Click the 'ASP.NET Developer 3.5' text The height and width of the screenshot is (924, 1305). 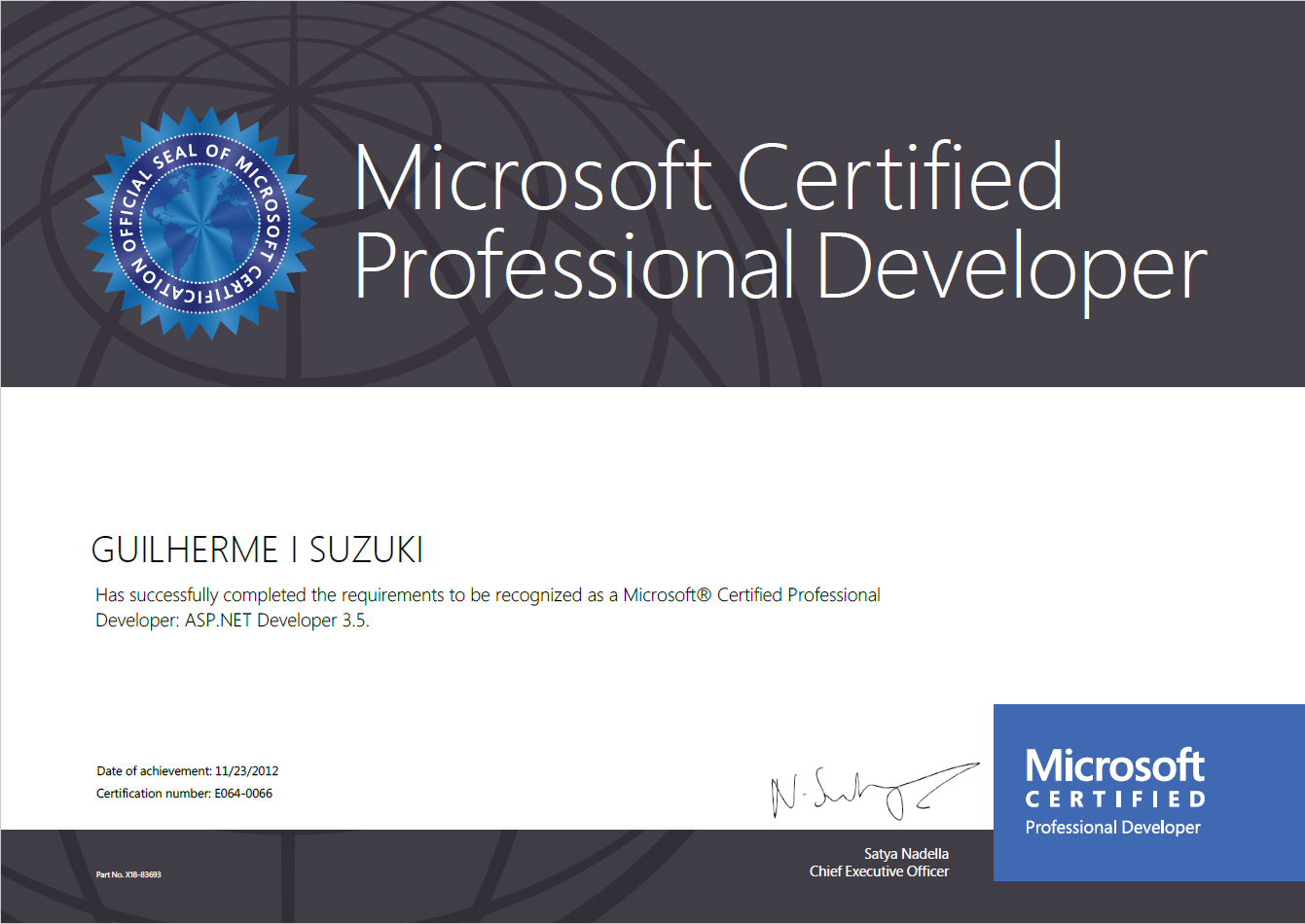[276, 621]
